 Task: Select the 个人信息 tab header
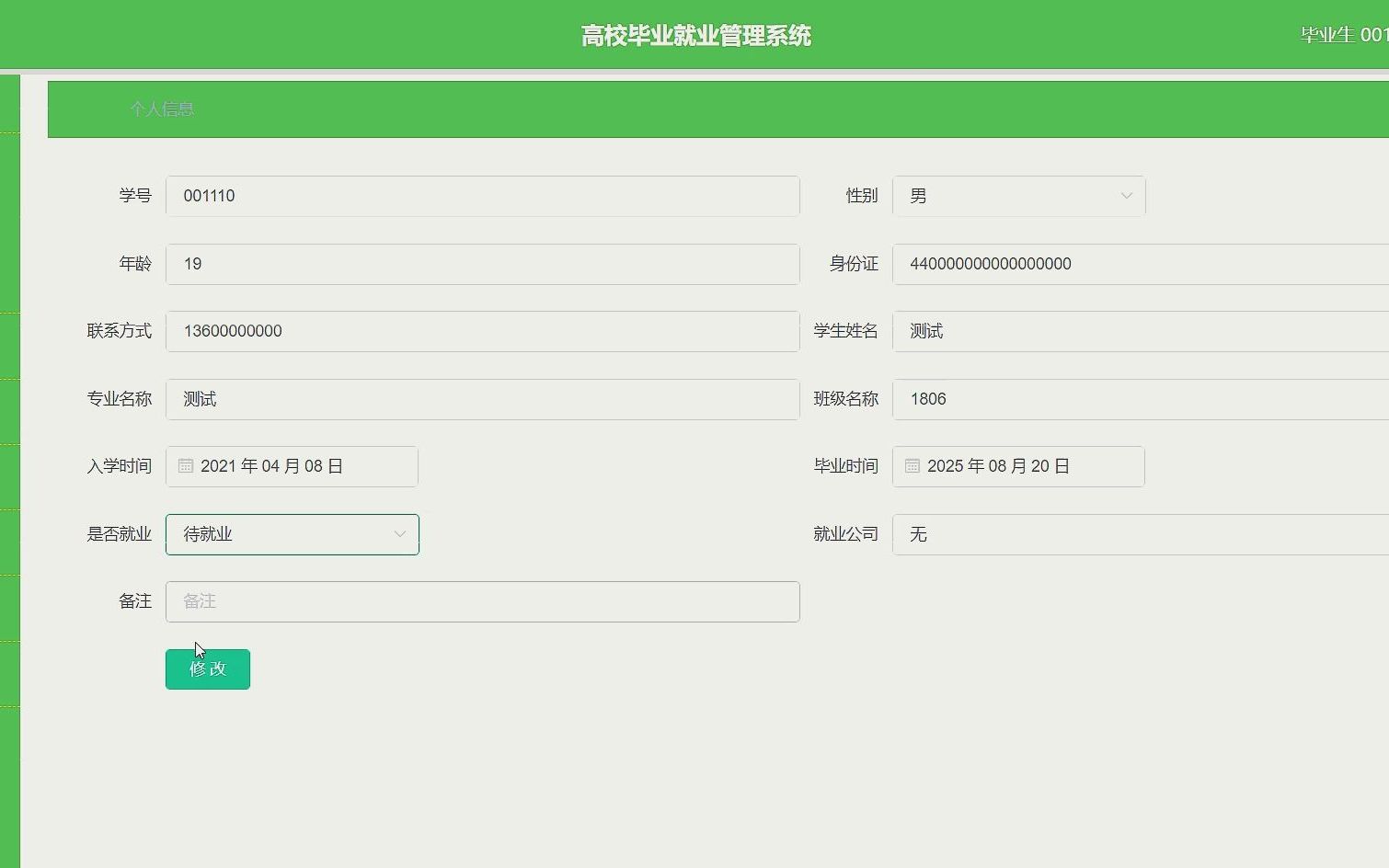[x=162, y=109]
